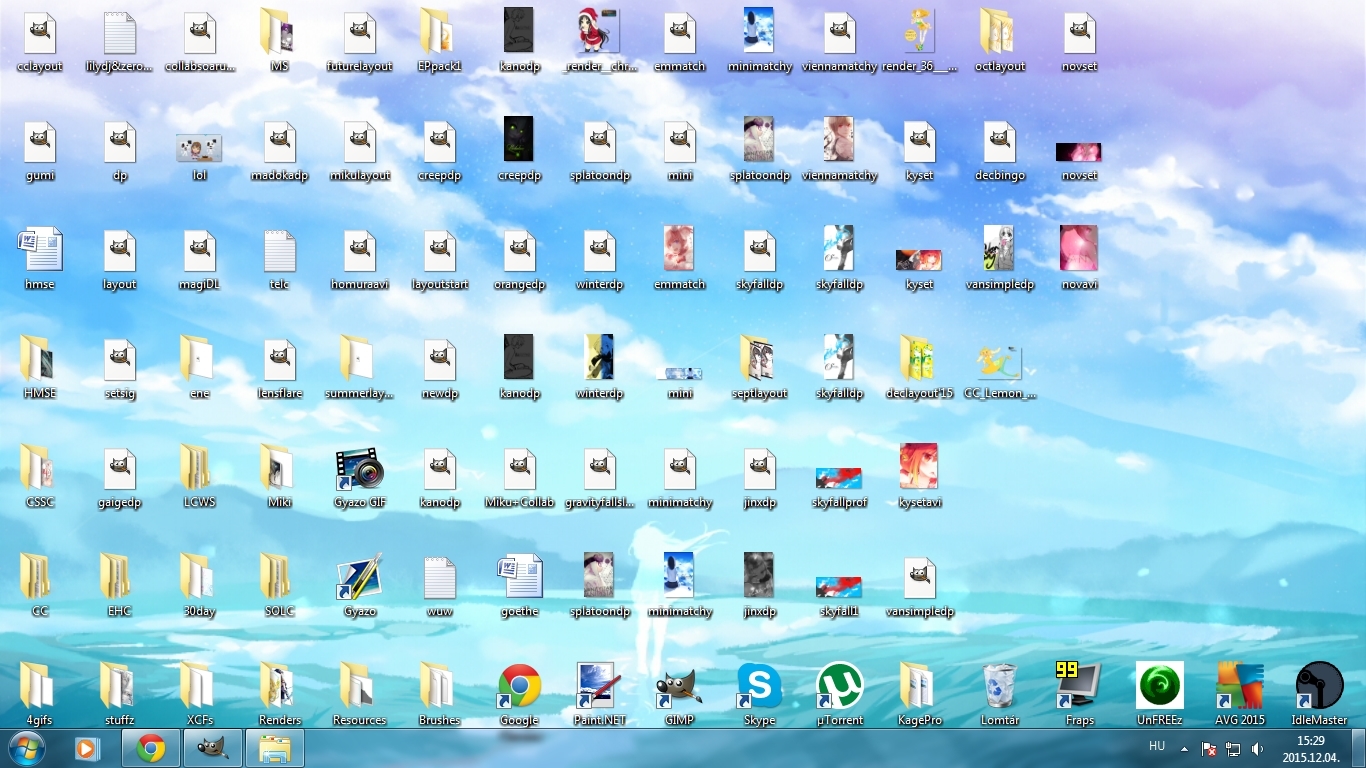Open the Skype desktop shortcut

click(759, 687)
